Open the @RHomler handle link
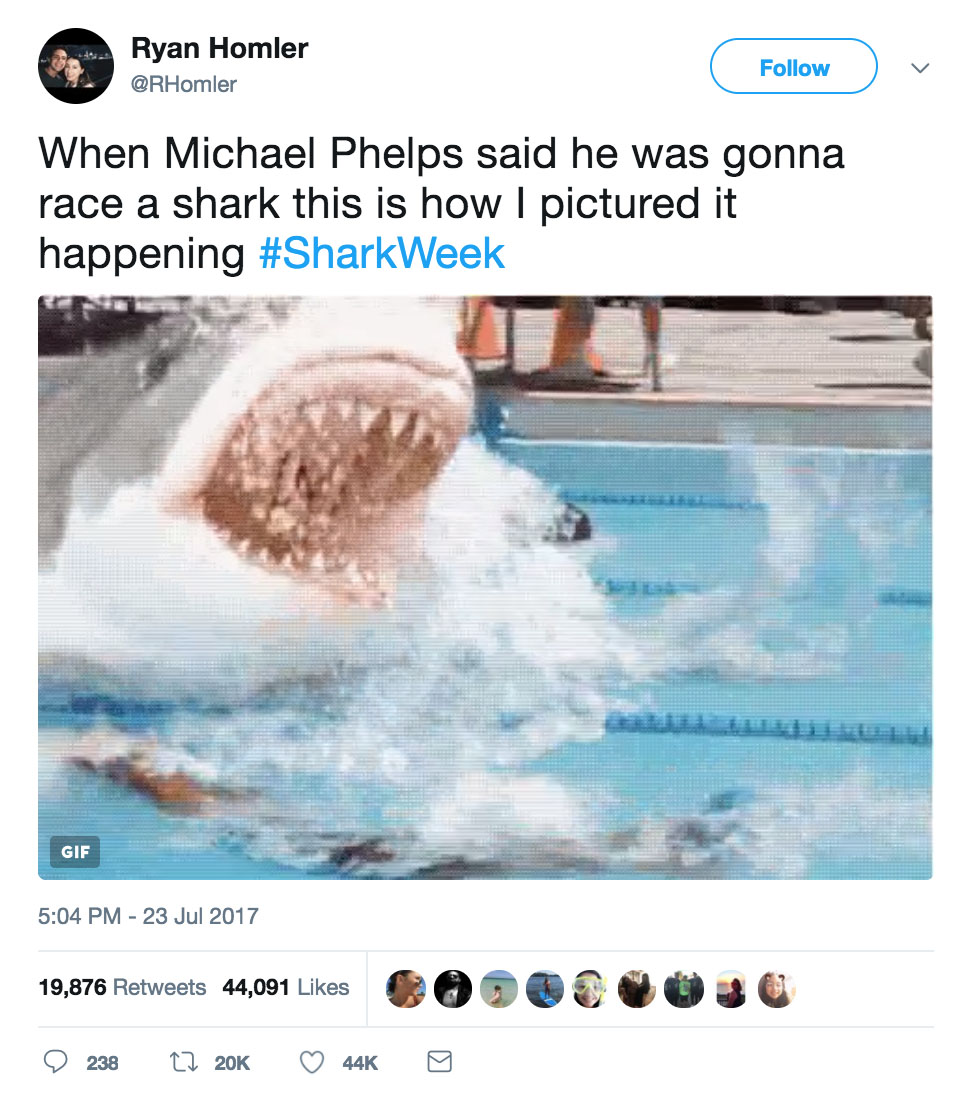The width and height of the screenshot is (978, 1108). [x=184, y=85]
